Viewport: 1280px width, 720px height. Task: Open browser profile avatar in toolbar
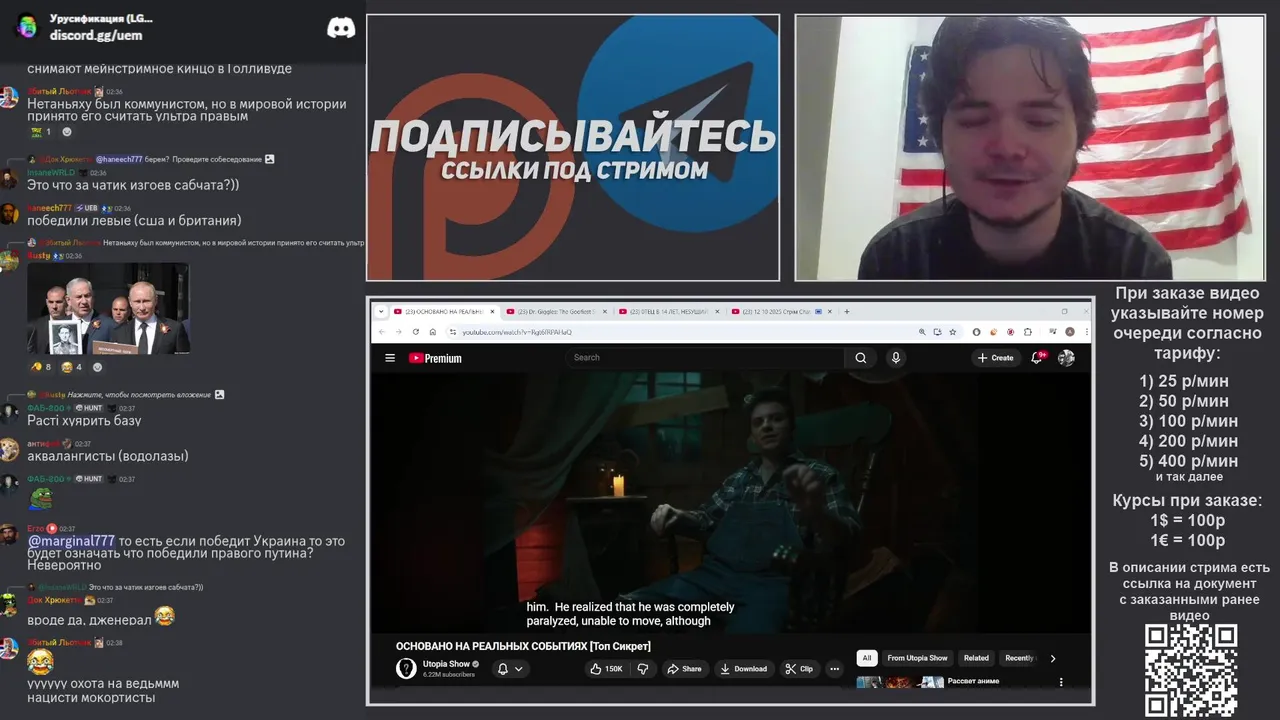pos(1070,332)
